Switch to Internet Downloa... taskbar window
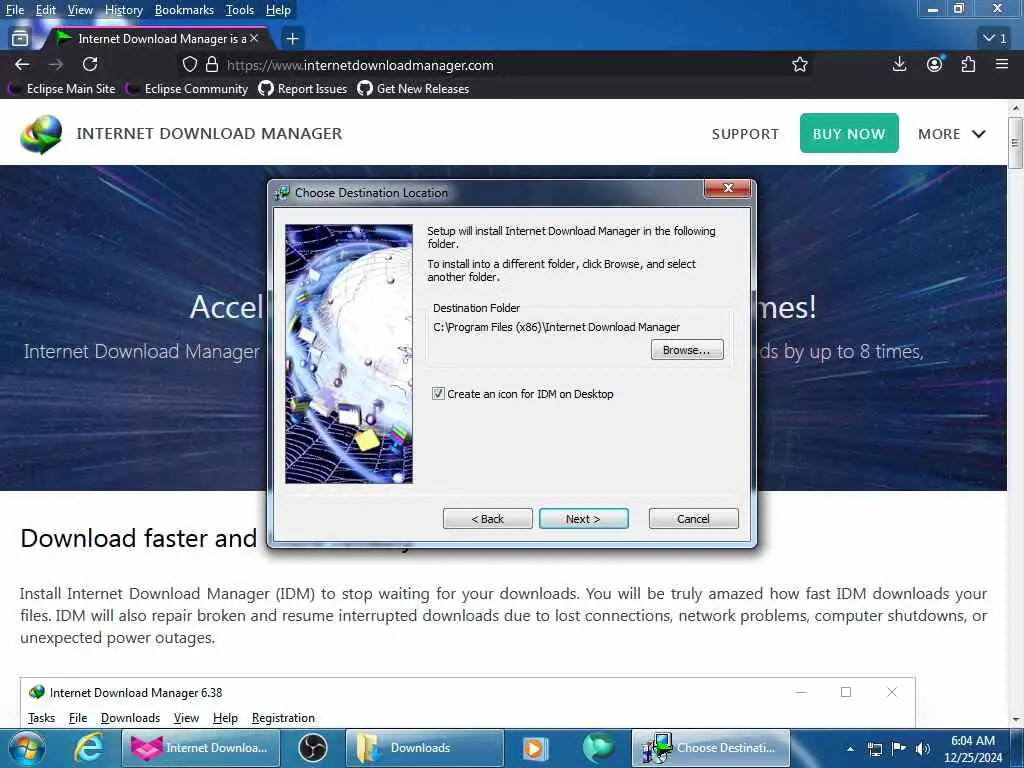Image resolution: width=1024 pixels, height=768 pixels. (x=201, y=748)
